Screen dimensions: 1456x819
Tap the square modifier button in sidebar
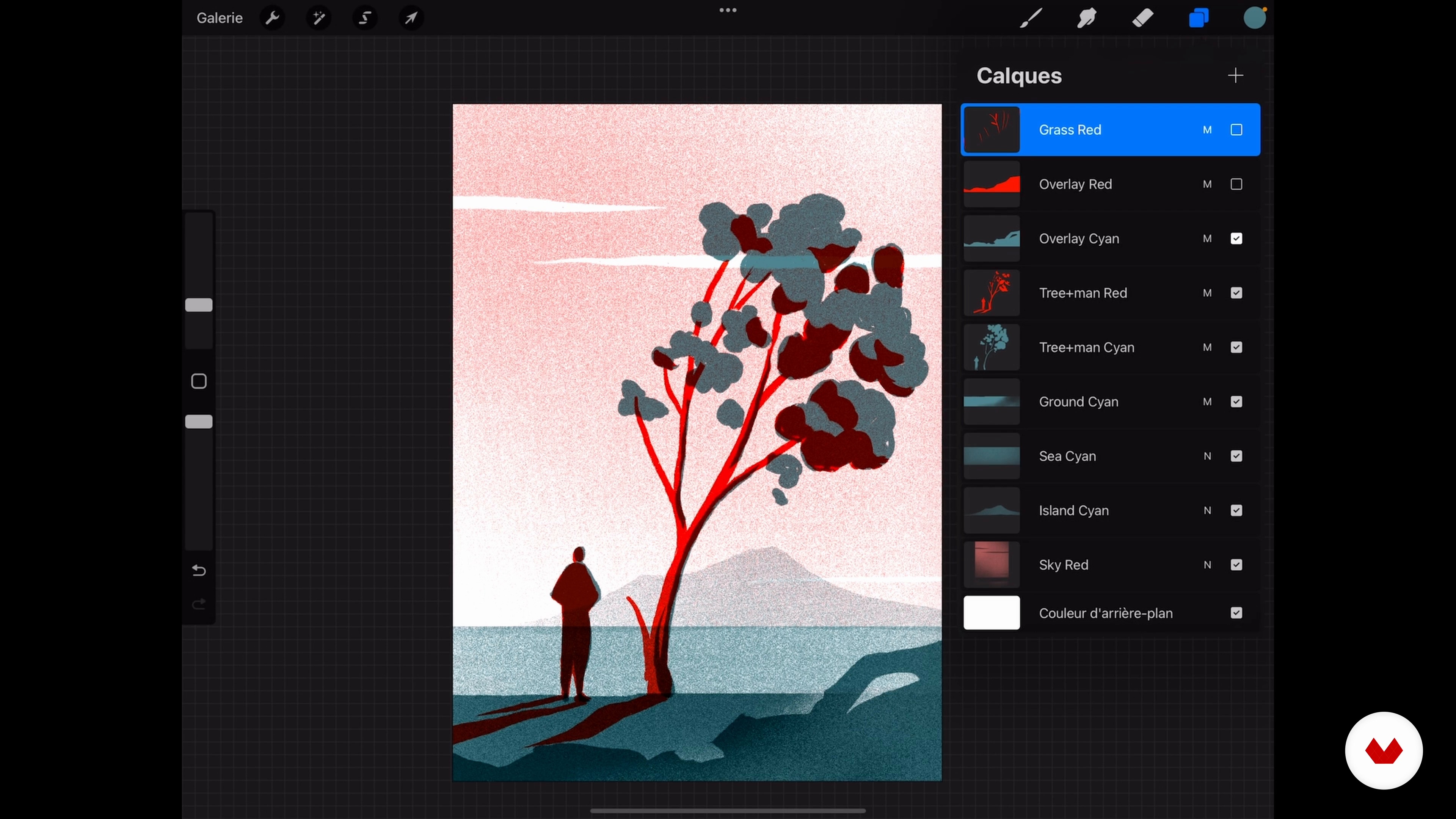199,381
